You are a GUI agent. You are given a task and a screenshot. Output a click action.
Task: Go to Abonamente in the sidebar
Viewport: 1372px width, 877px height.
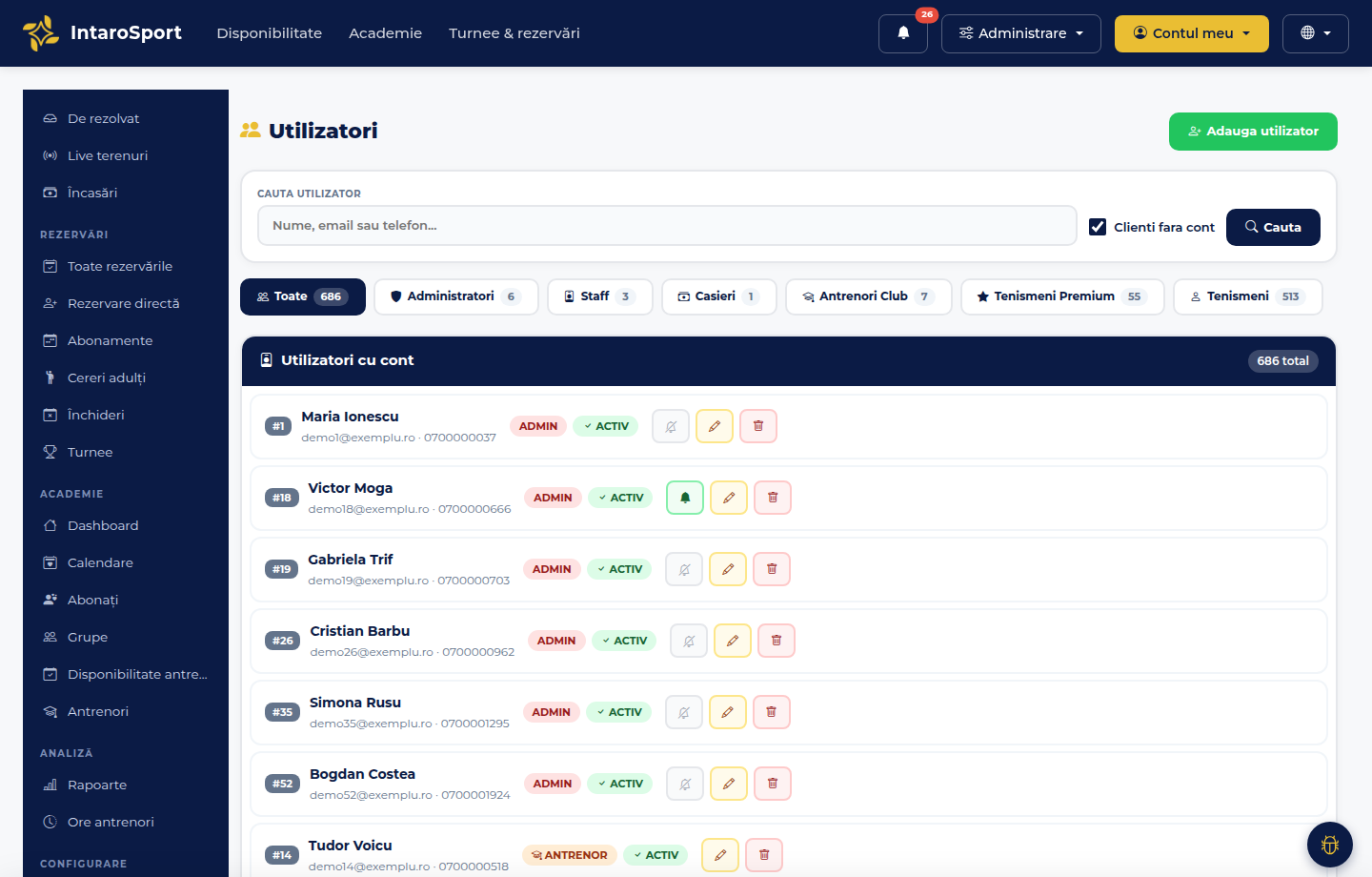[x=126, y=340]
